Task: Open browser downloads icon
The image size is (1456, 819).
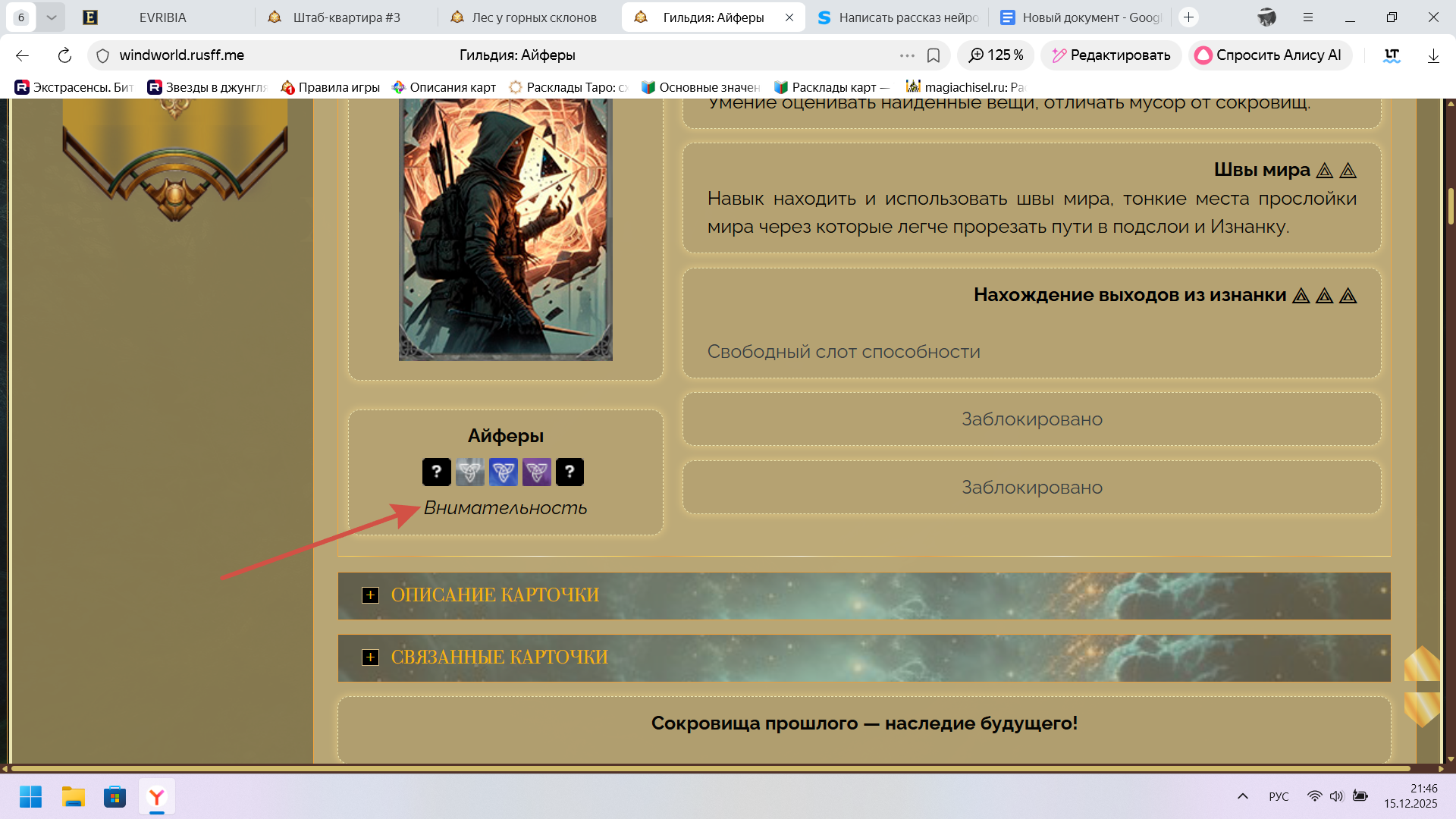Action: [1433, 55]
